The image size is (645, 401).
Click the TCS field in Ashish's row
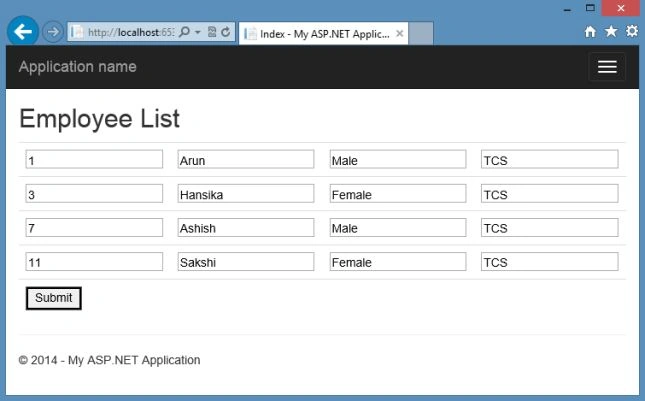(x=550, y=227)
